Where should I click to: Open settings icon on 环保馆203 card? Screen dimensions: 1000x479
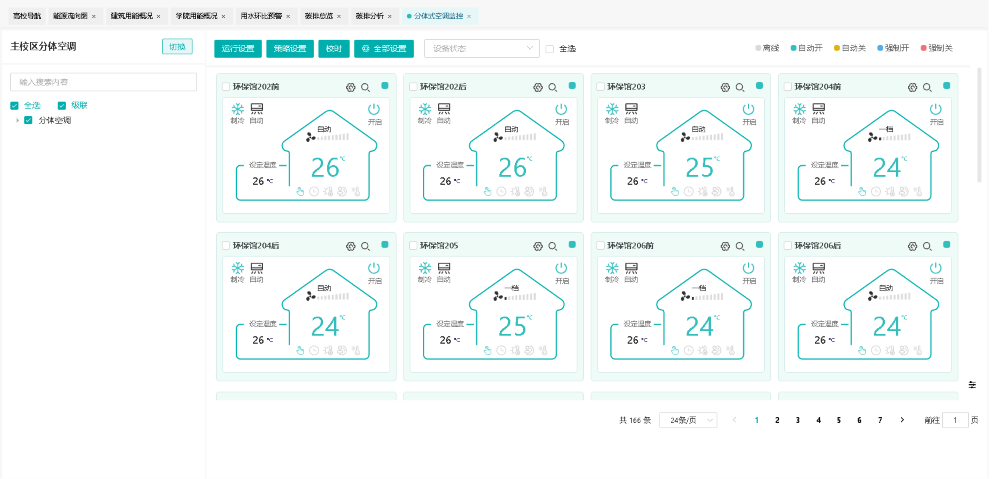tap(725, 87)
